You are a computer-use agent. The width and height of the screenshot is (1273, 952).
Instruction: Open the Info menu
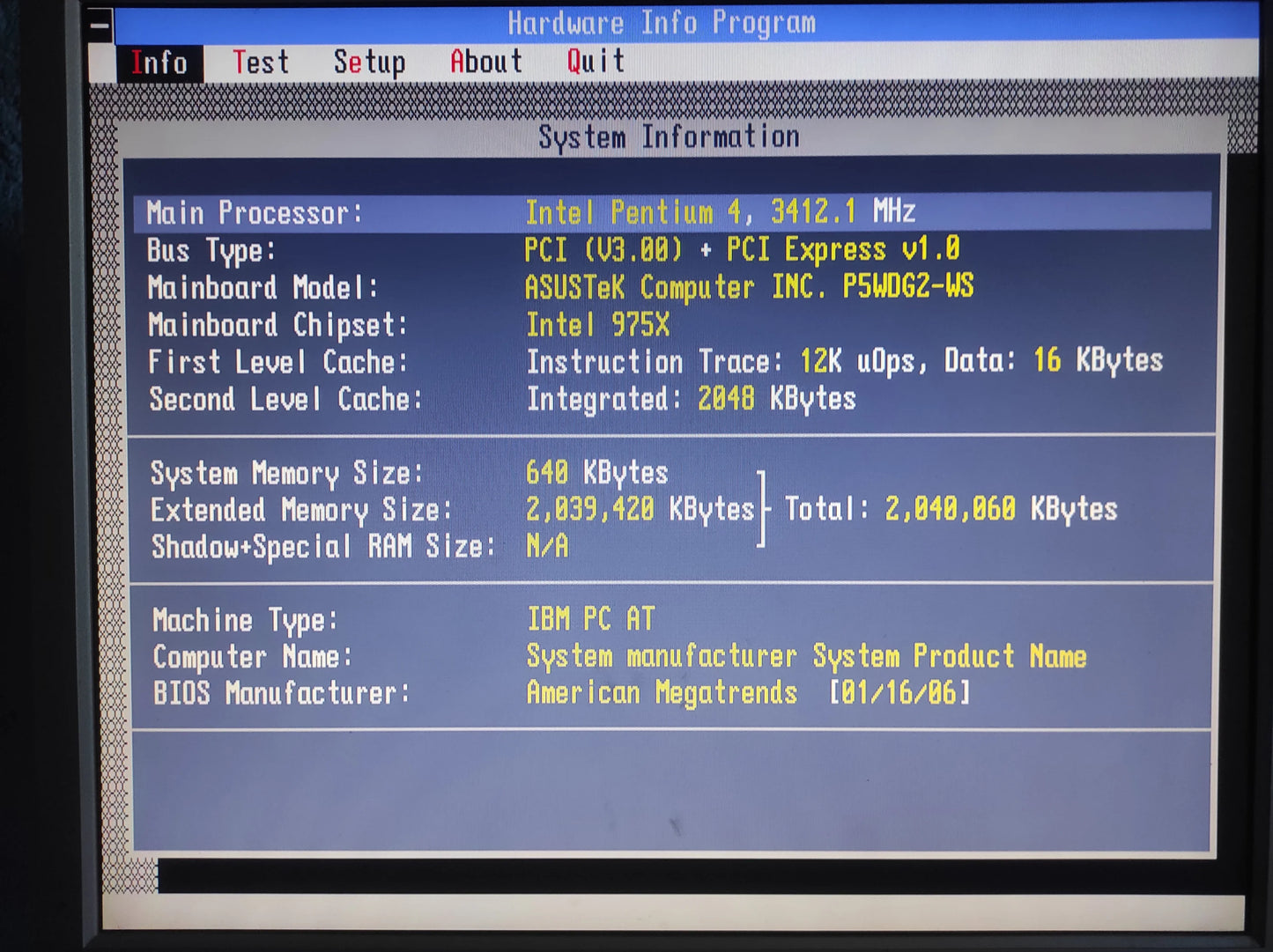[159, 63]
